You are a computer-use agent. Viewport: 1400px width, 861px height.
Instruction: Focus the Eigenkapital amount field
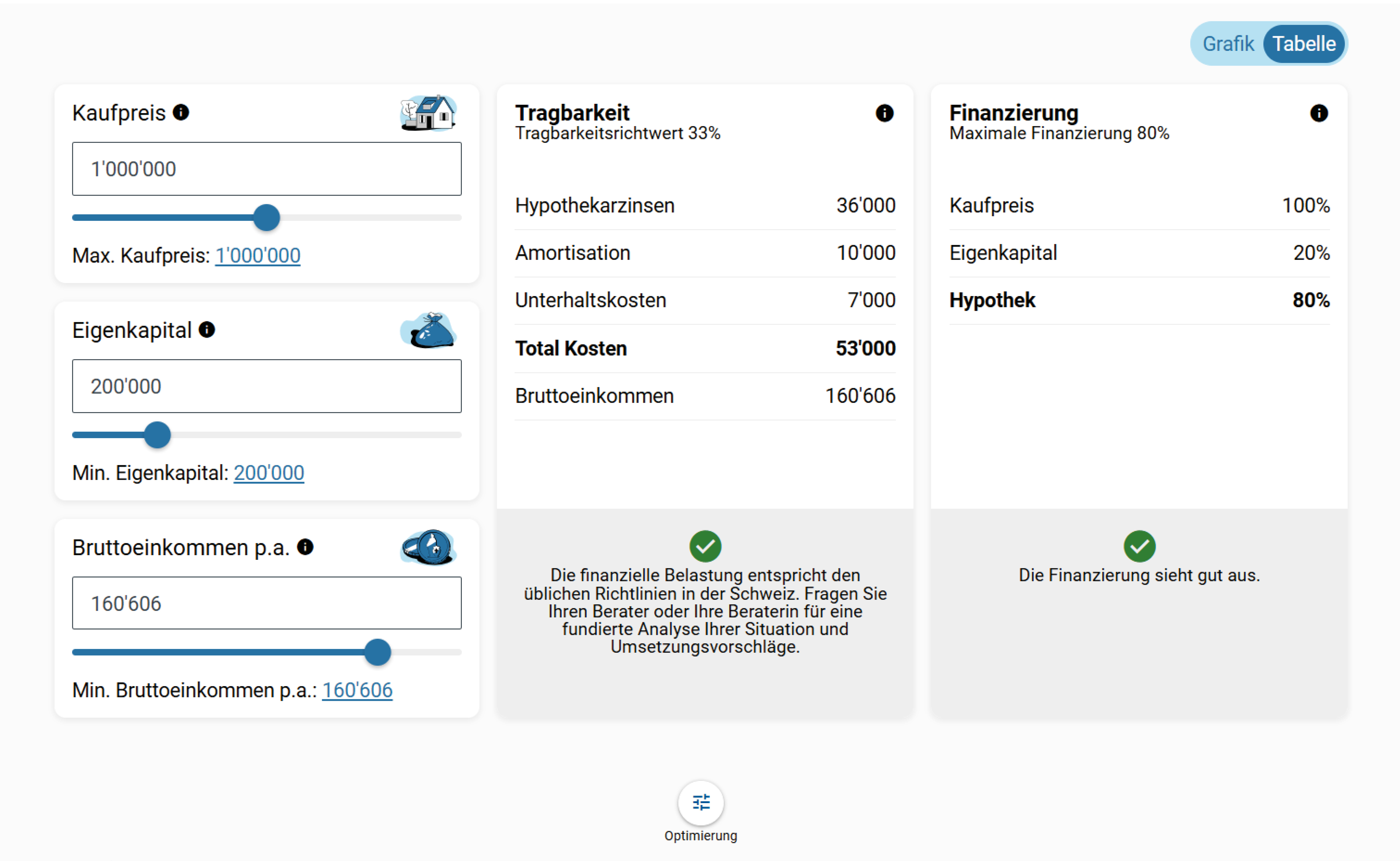(266, 386)
